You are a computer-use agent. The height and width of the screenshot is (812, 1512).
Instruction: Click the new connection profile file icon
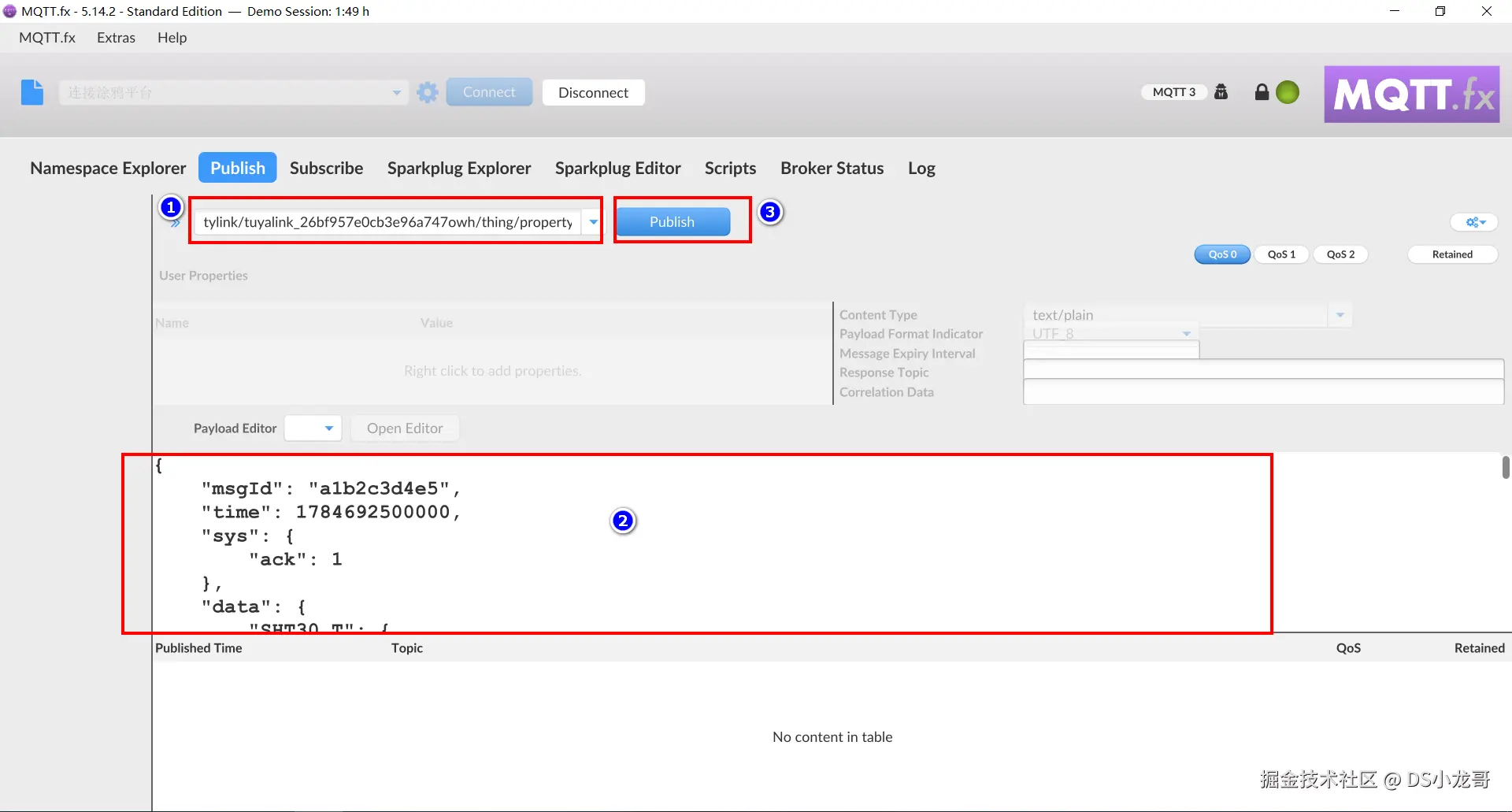point(32,92)
